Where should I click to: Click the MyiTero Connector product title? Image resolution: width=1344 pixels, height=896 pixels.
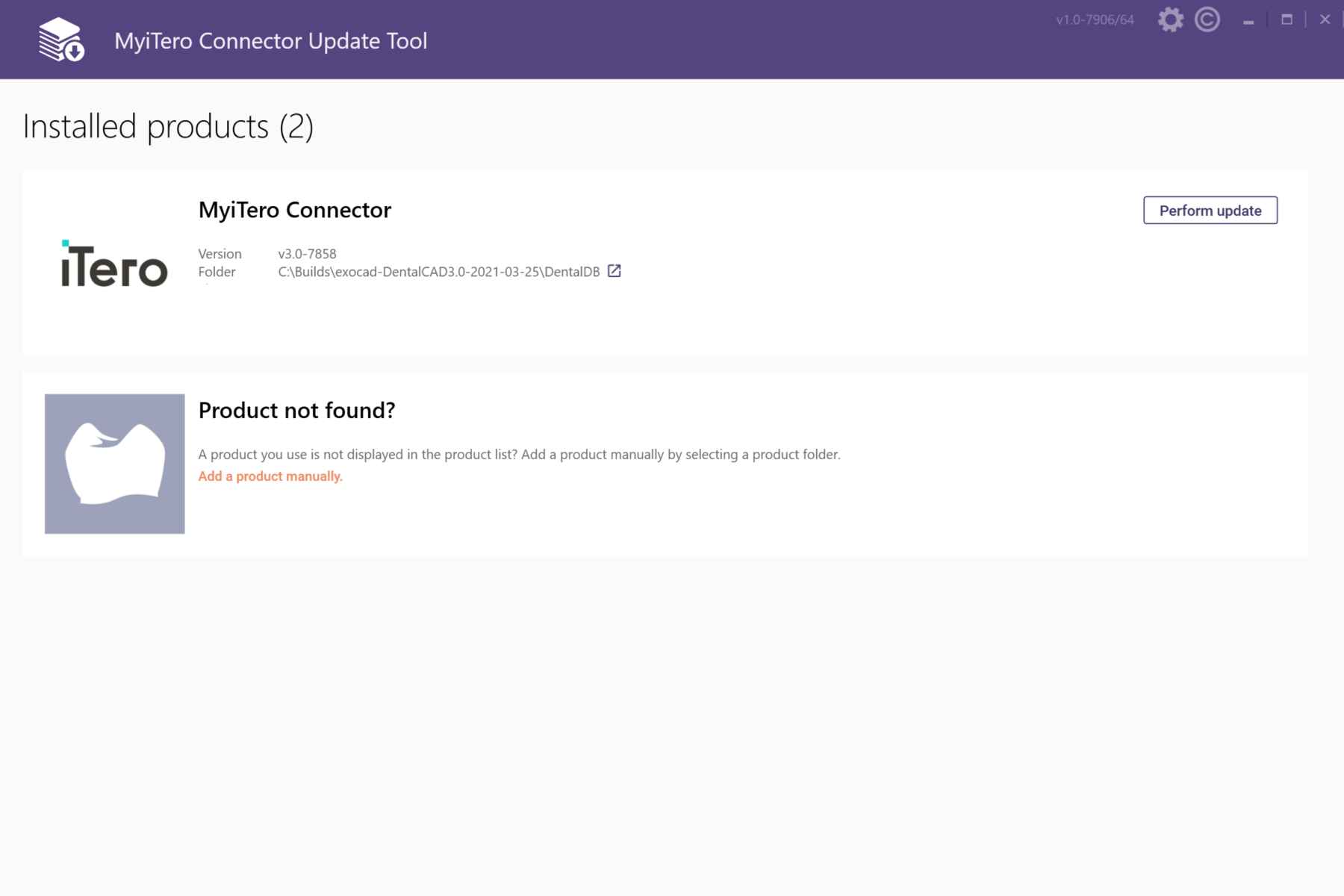click(x=295, y=210)
